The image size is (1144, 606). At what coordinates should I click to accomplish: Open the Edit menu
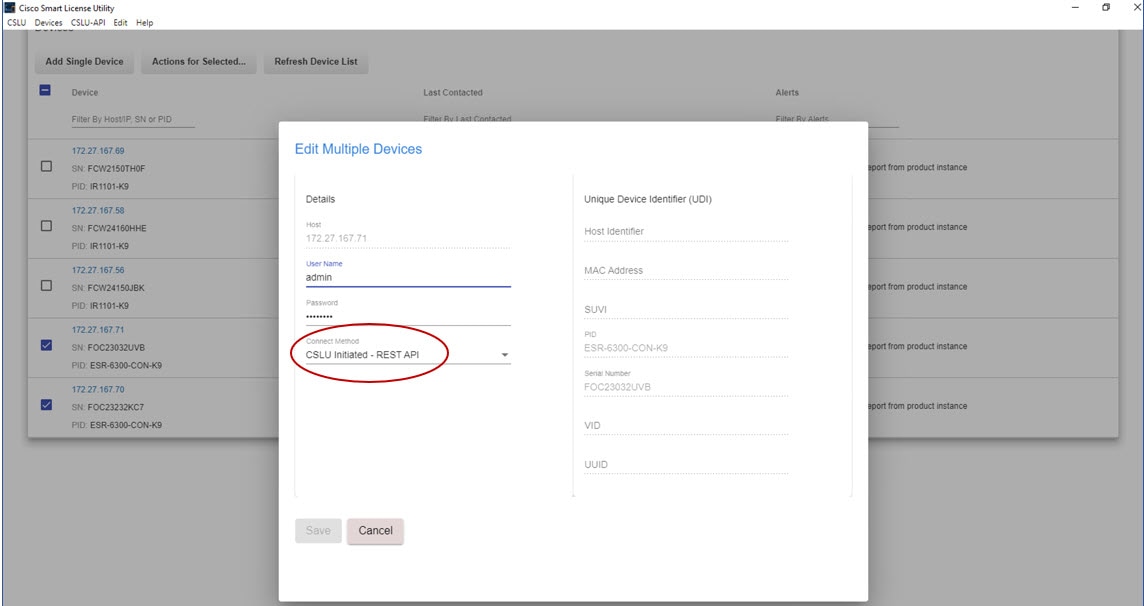(x=120, y=23)
